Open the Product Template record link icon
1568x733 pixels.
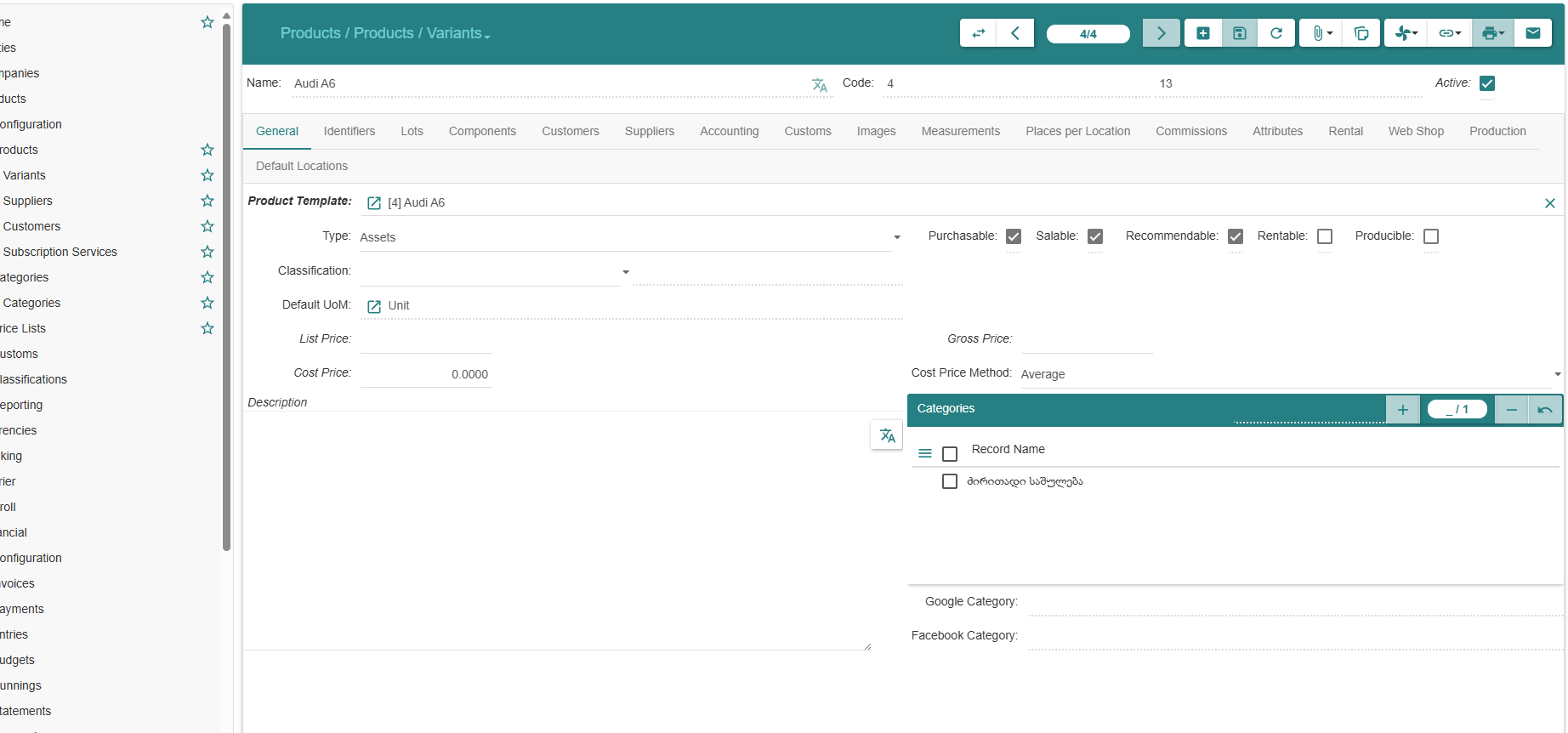[x=374, y=203]
